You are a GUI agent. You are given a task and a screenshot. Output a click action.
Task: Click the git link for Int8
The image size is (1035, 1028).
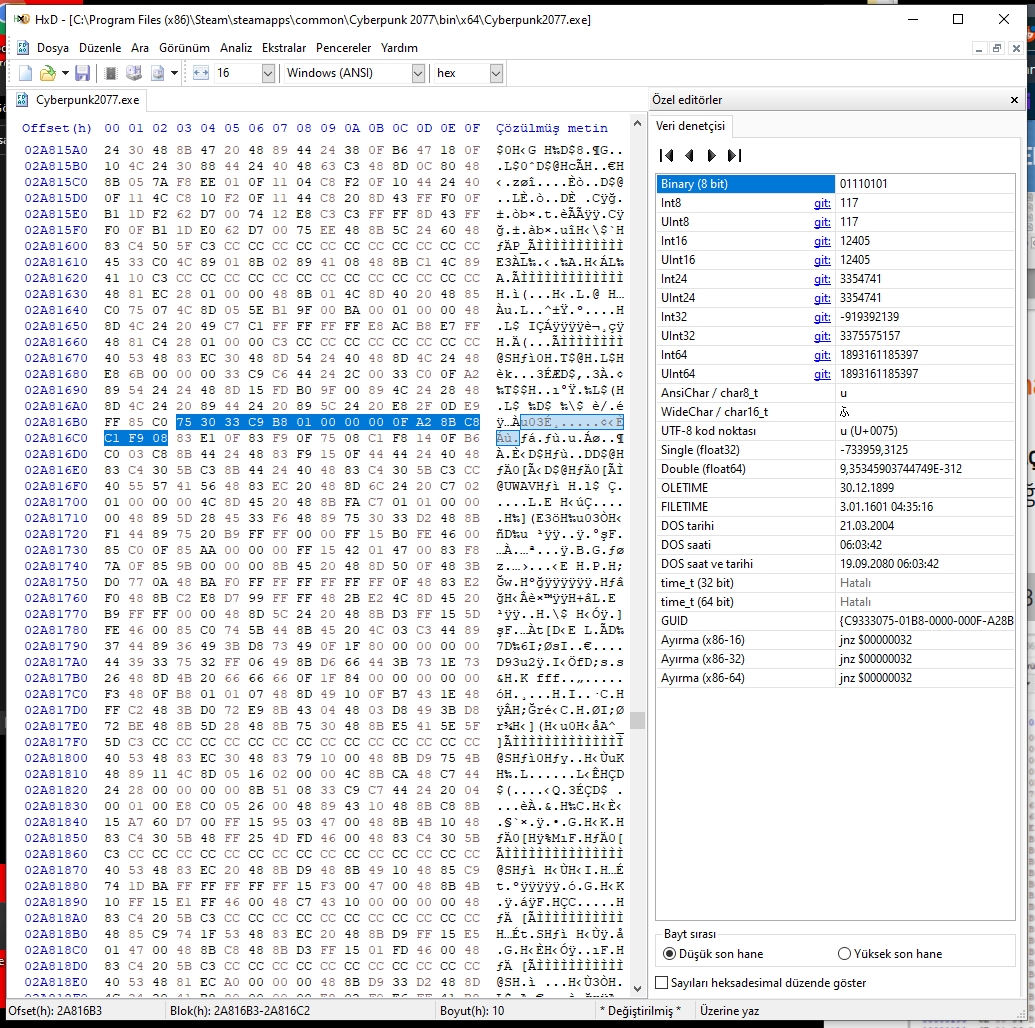(x=822, y=203)
